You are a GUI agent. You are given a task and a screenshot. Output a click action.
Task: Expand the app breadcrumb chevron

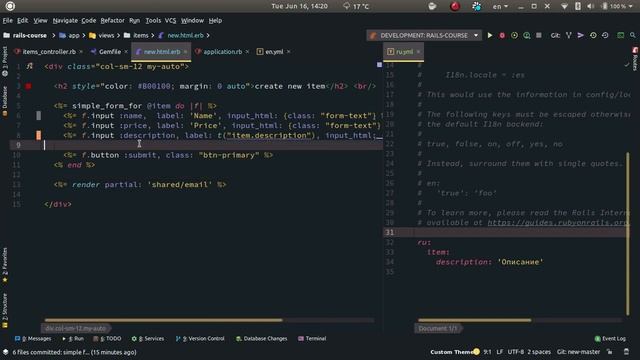84,36
